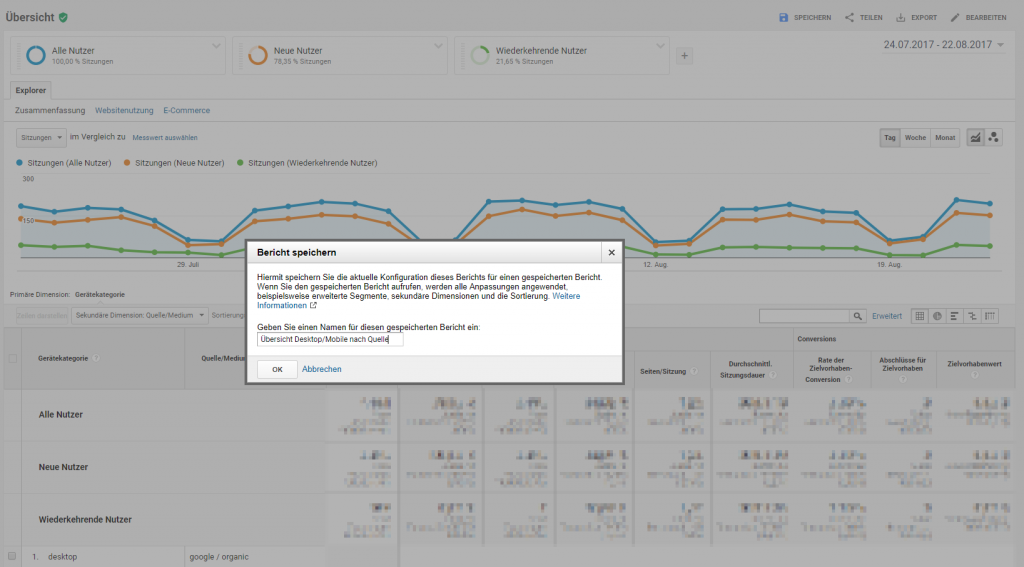
Task: Open the Websitenutzung sub-tab
Action: [124, 110]
